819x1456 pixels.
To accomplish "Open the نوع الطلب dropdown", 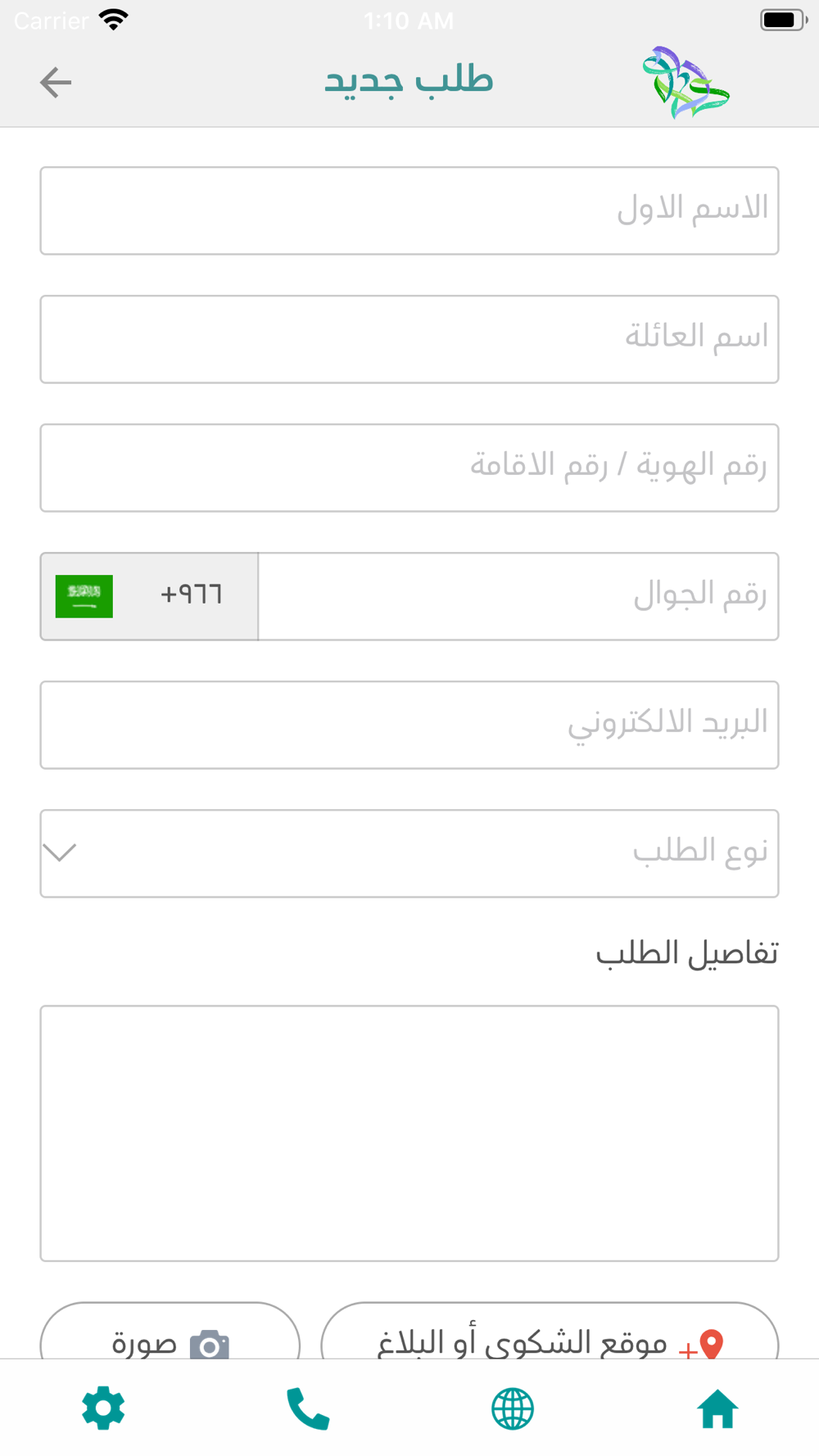I will (x=409, y=853).
